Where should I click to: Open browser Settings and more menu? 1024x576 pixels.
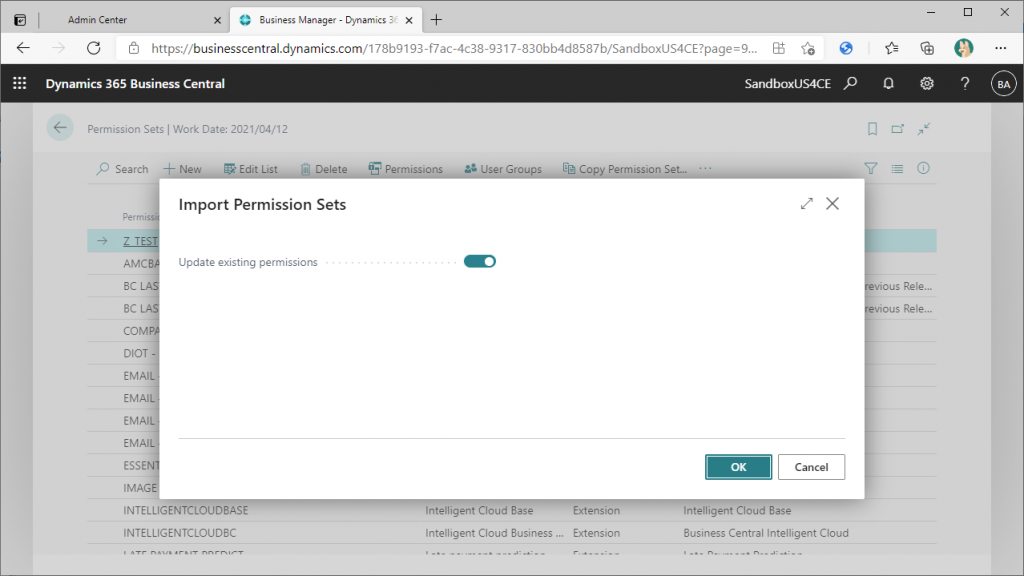tap(1000, 48)
